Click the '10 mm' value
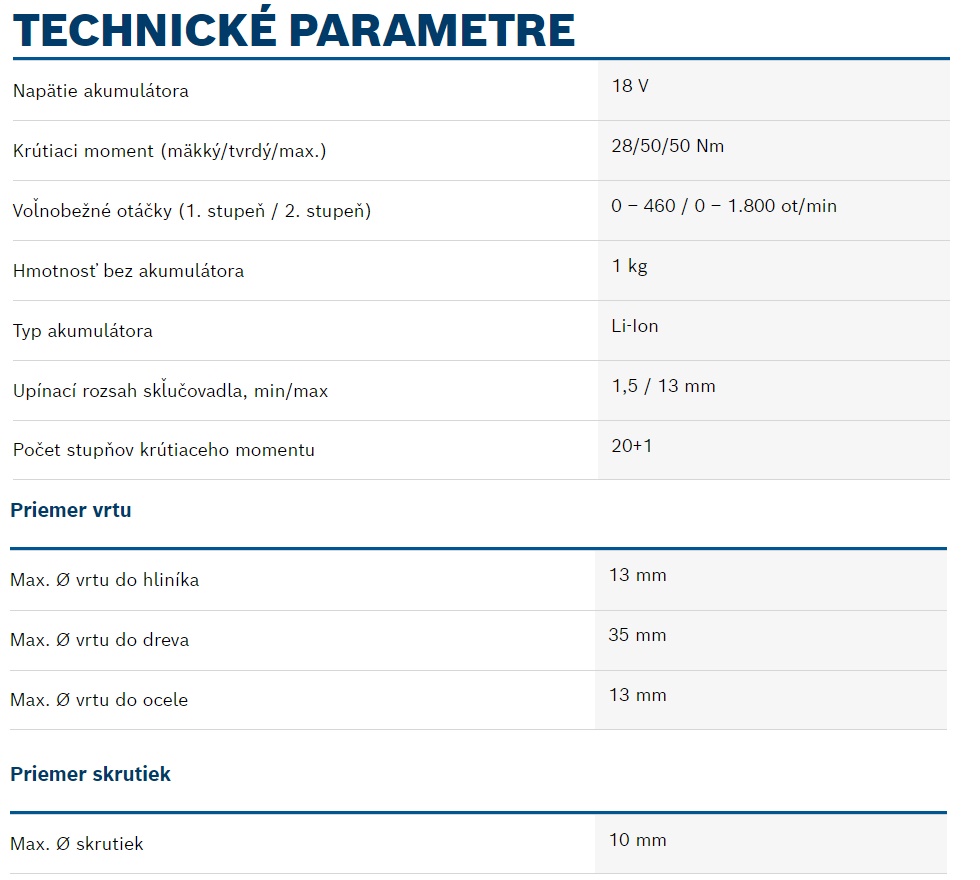The width and height of the screenshot is (980, 880). click(x=638, y=840)
